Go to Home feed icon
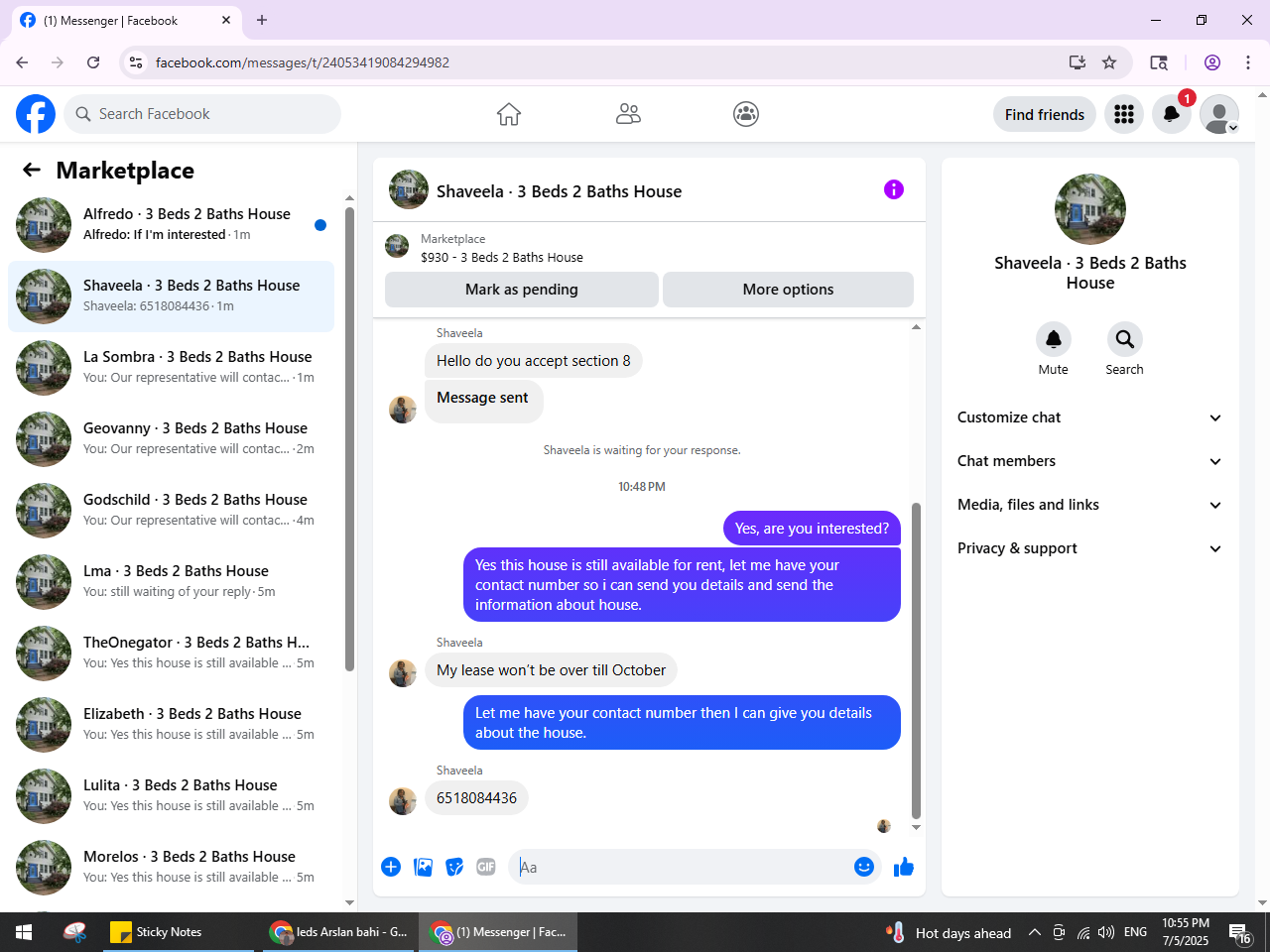This screenshot has height=952, width=1270. tap(509, 114)
